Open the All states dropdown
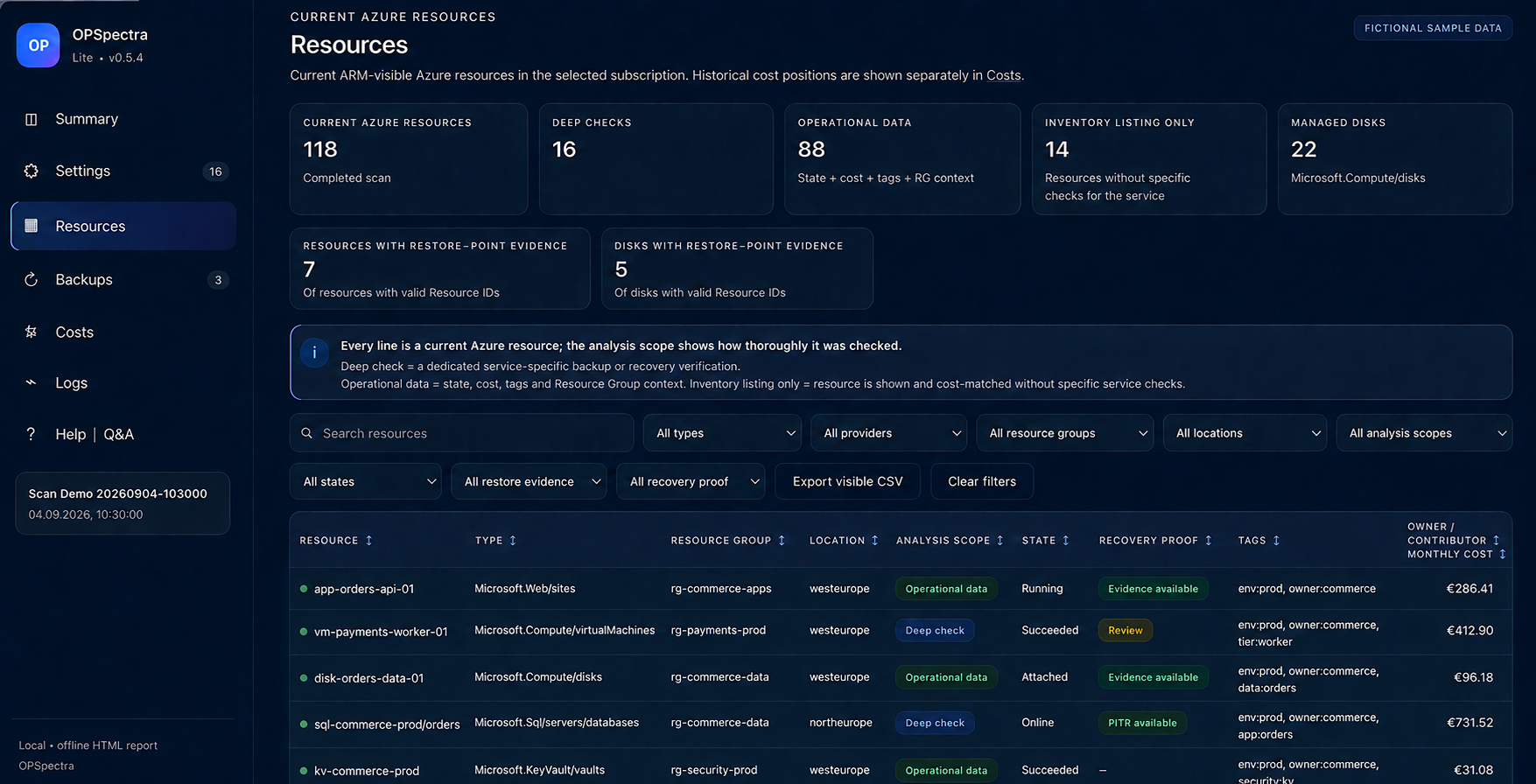This screenshot has width=1536, height=784. point(366,481)
